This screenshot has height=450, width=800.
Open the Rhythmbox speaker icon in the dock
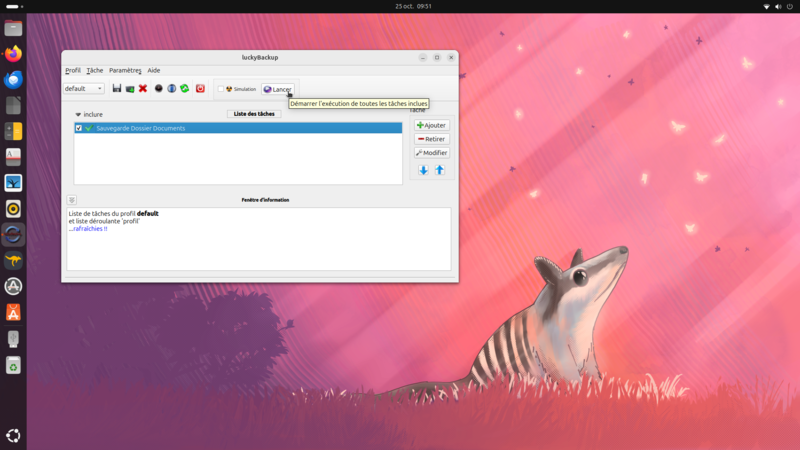click(x=13, y=209)
